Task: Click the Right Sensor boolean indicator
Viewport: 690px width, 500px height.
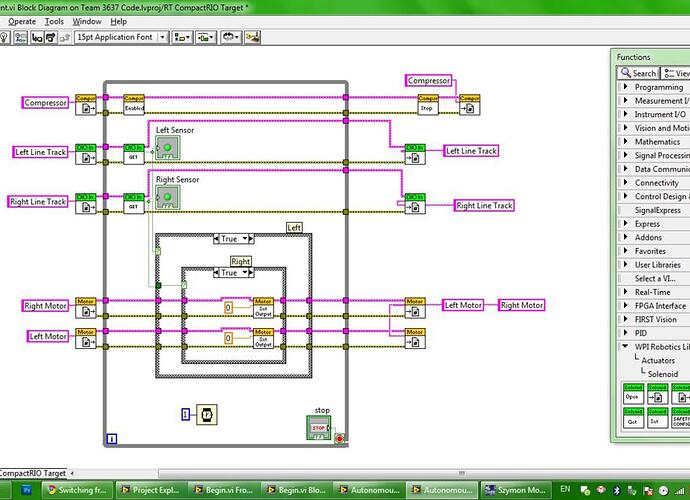Action: tap(167, 197)
